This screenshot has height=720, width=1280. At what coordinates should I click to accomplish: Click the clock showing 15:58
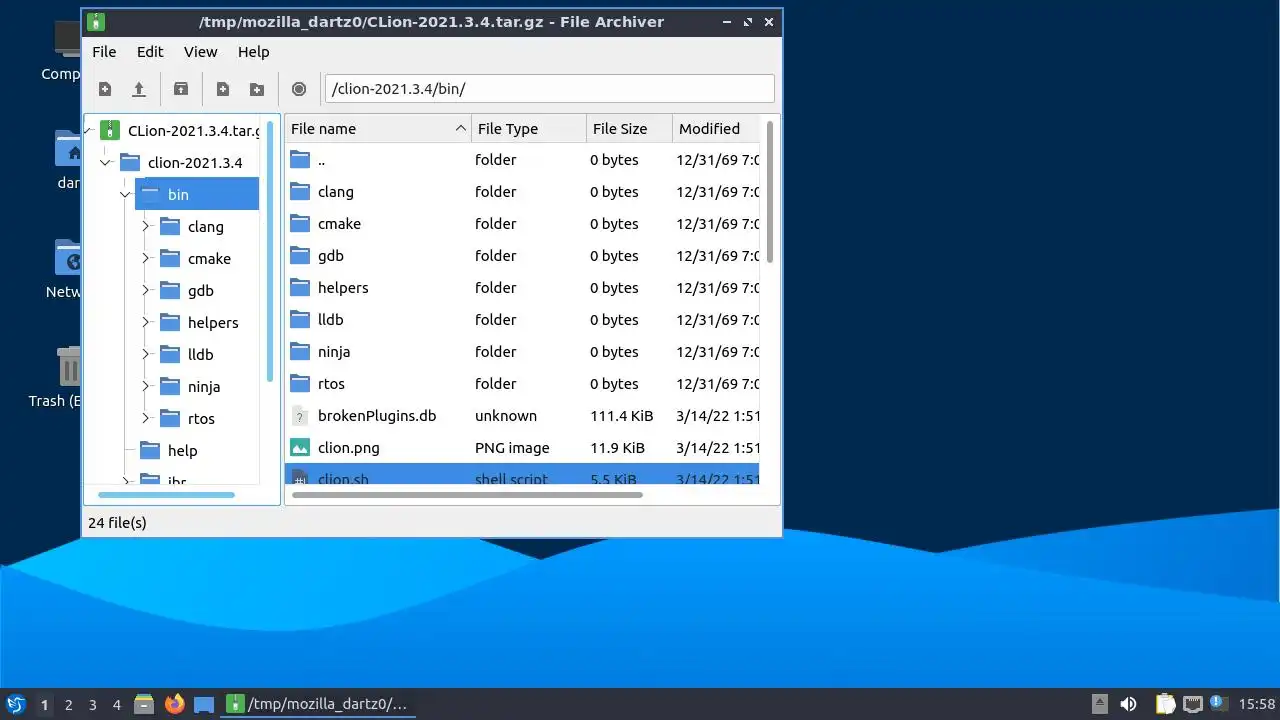pyautogui.click(x=1257, y=704)
